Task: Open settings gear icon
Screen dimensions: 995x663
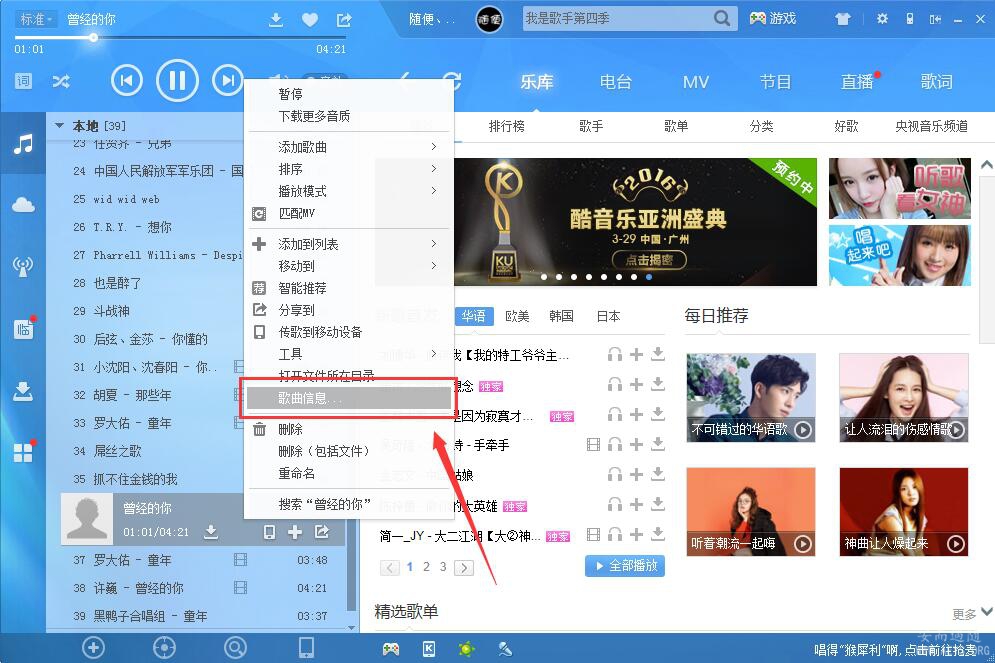Action: pos(882,18)
